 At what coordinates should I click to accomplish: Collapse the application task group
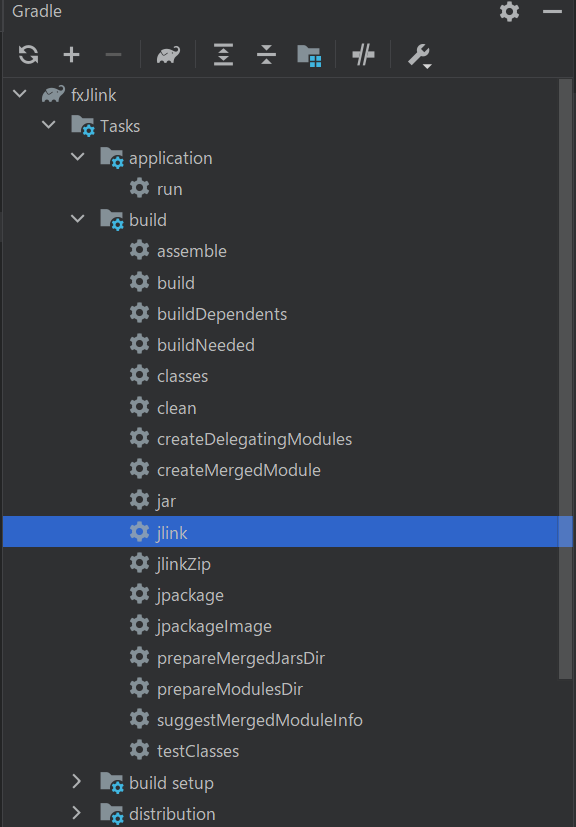(78, 157)
